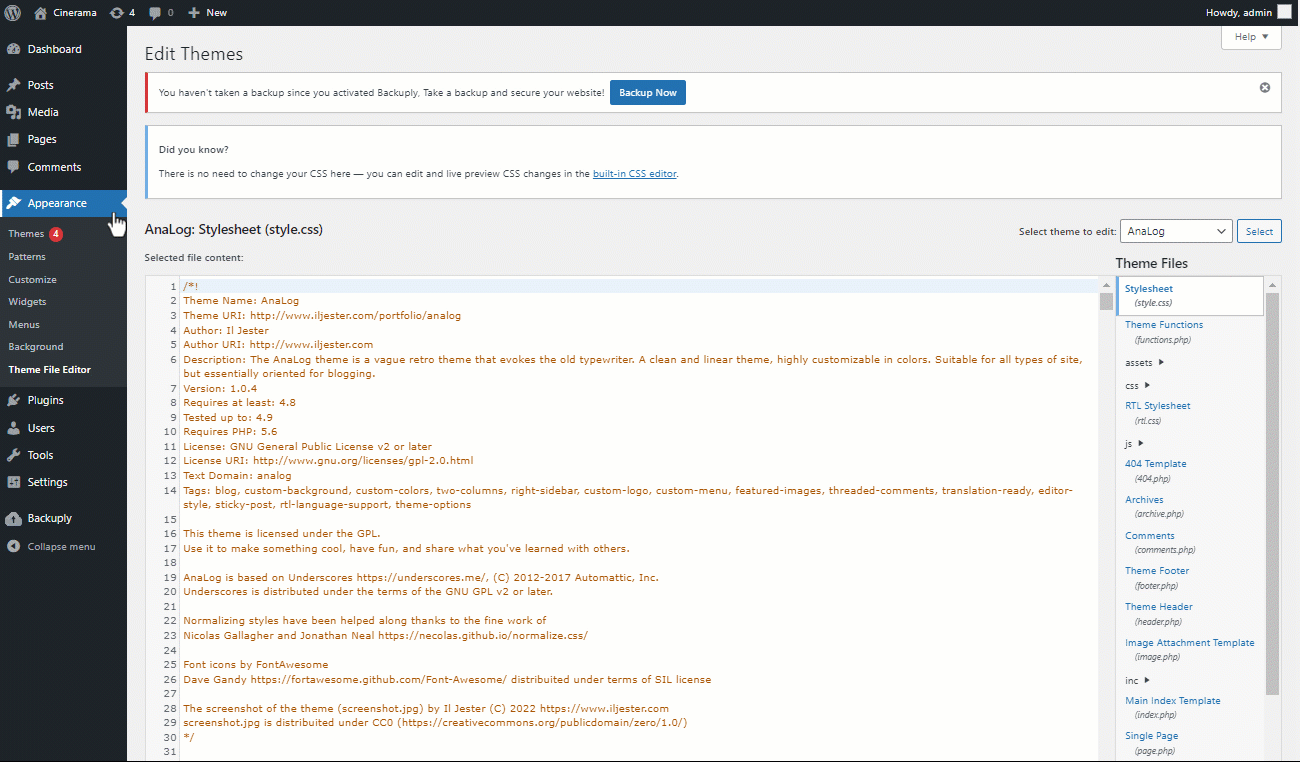Viewport: 1300px width, 762px height.
Task: Click the Plugins plug icon
Action: click(13, 400)
